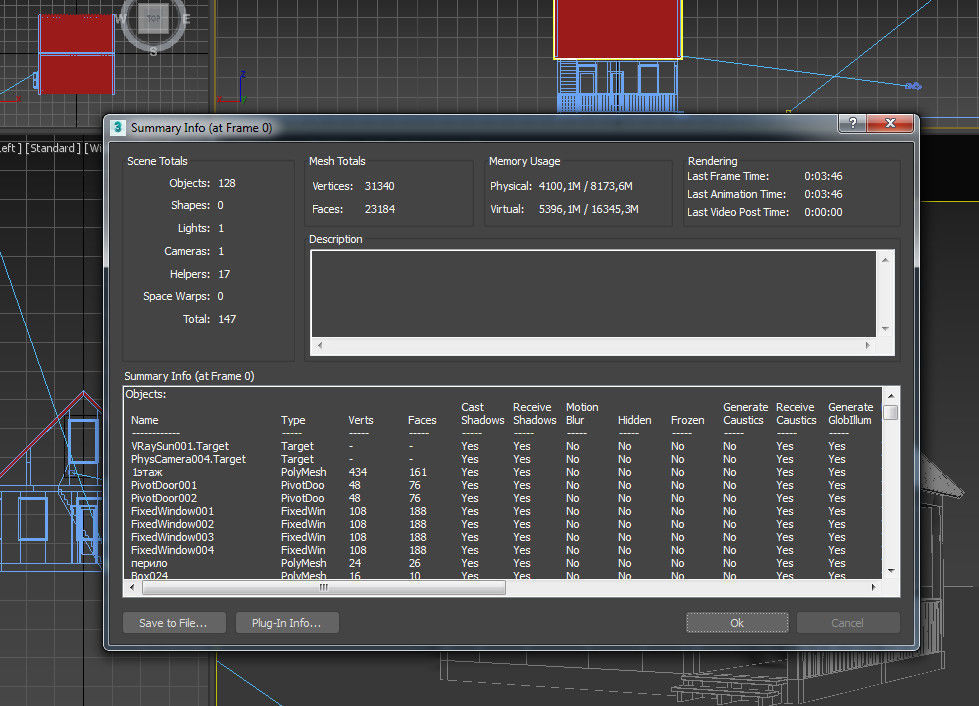Click the red box object in left viewport
The image size is (979, 706).
[76, 55]
